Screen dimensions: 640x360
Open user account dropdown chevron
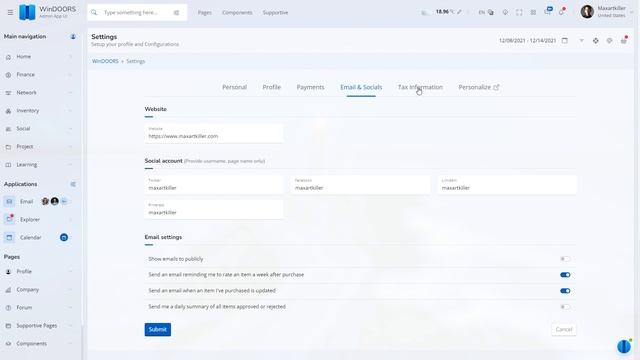point(632,12)
